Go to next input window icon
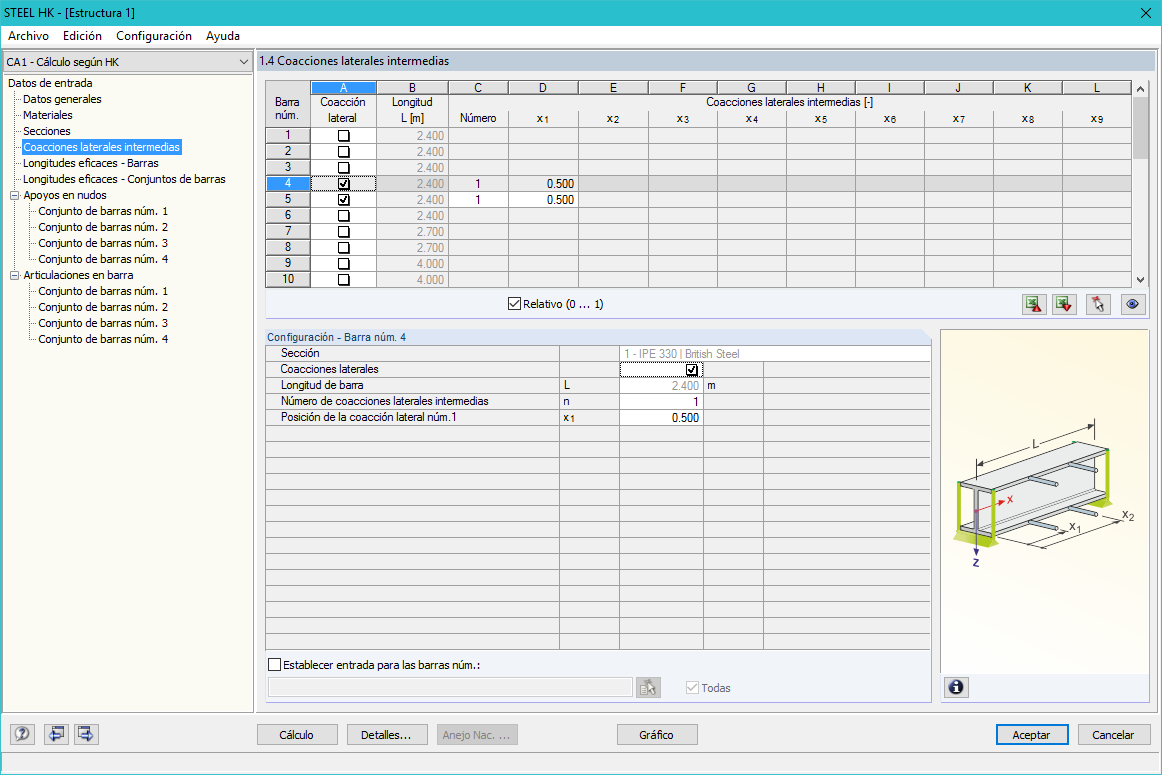The width and height of the screenshot is (1162, 775). [x=86, y=734]
